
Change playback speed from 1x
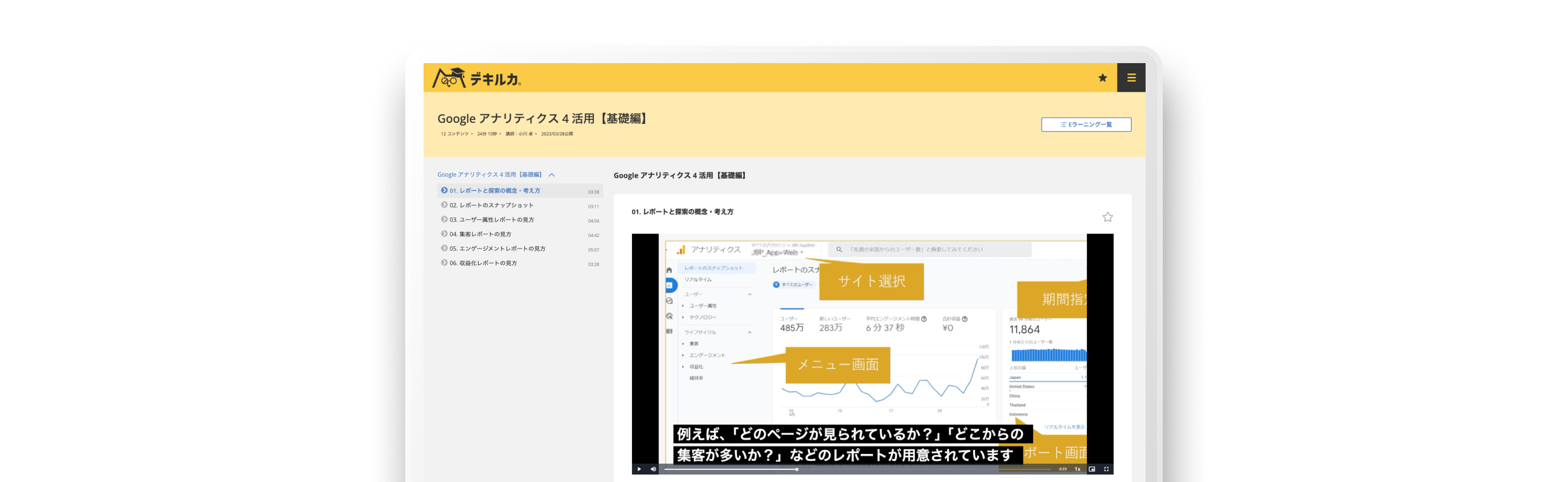pyautogui.click(x=1077, y=469)
